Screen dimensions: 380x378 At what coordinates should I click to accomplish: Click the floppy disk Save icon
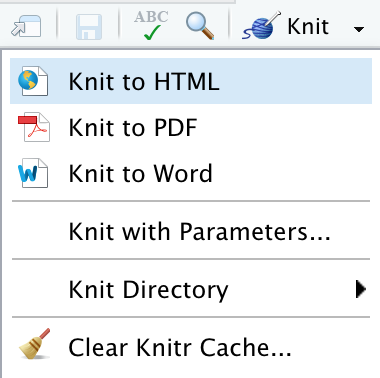(89, 27)
